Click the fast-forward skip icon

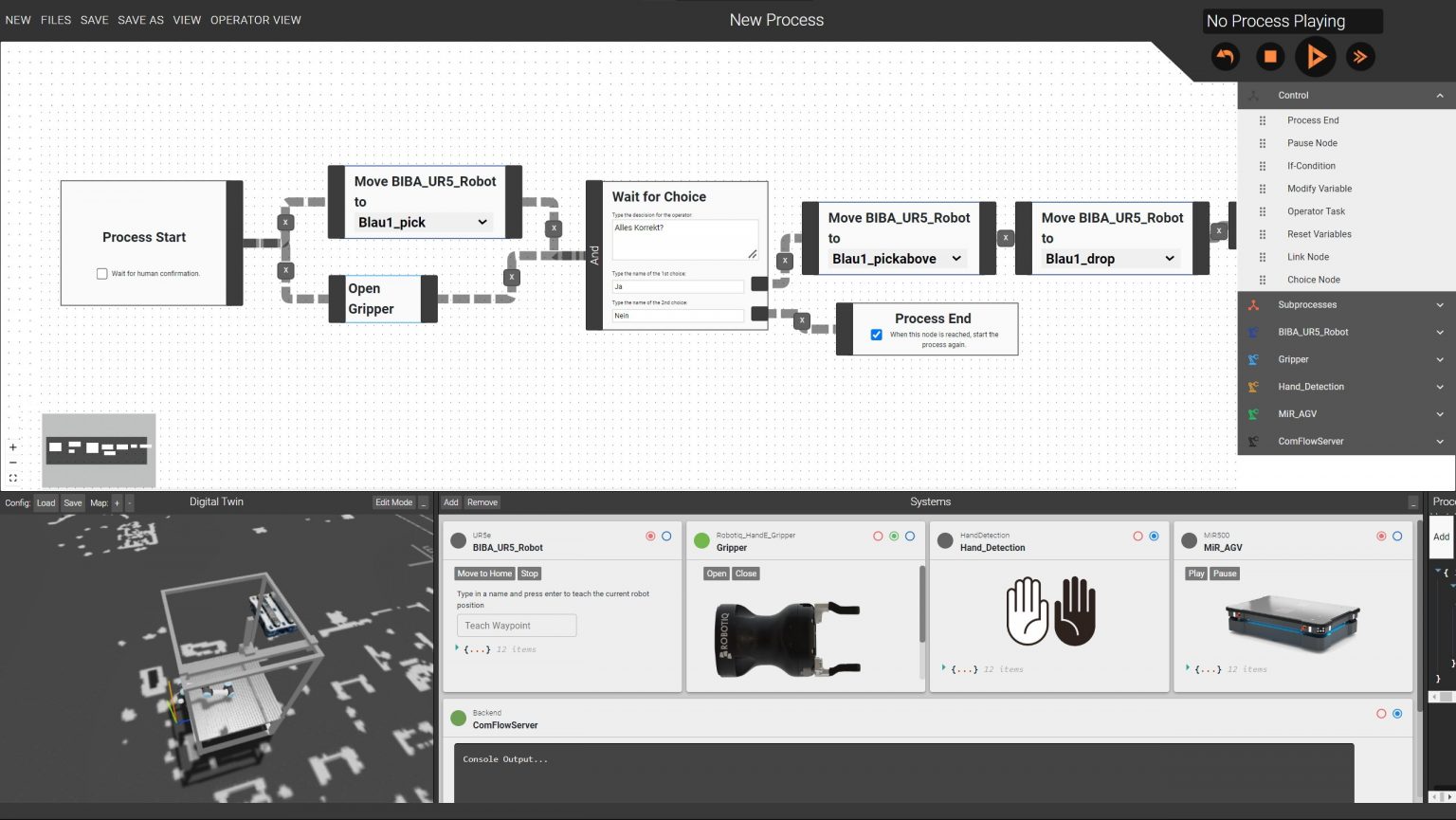[x=1361, y=56]
